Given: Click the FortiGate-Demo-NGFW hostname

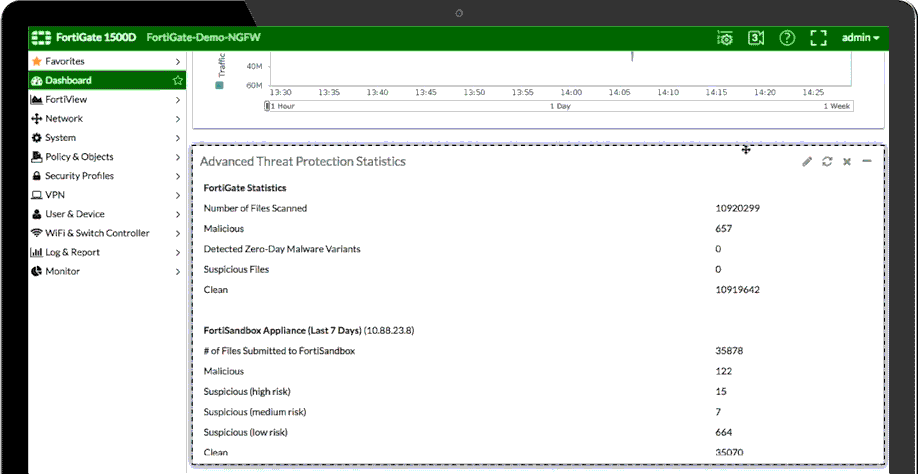Looking at the screenshot, I should 203,38.
